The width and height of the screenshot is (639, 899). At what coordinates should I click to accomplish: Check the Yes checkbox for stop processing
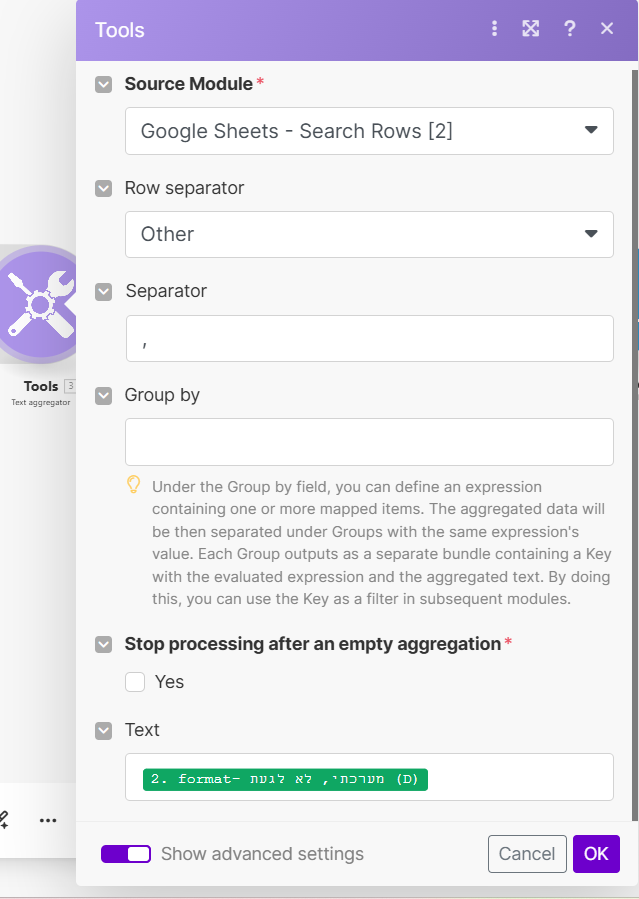tap(136, 682)
